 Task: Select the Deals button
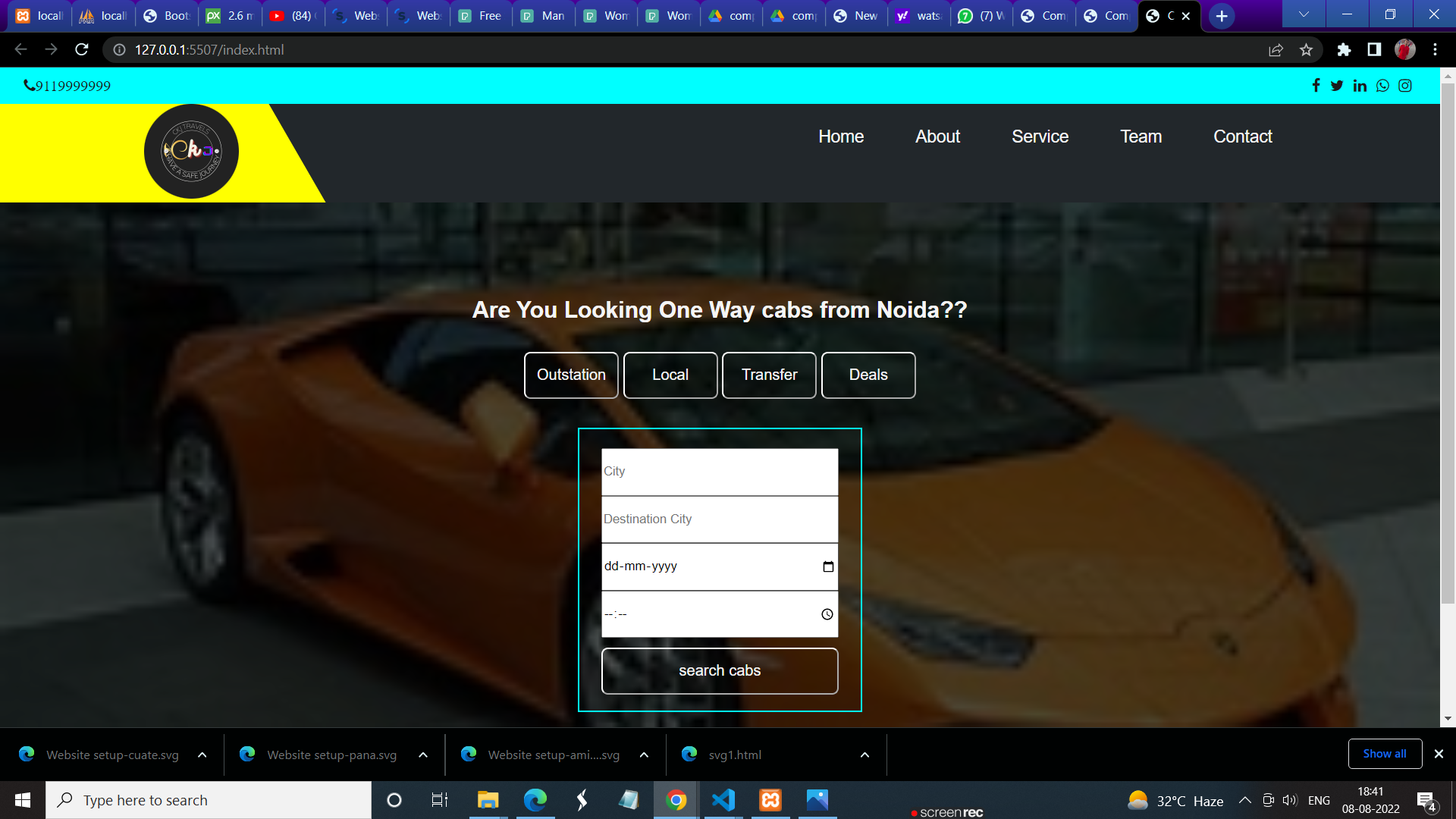(868, 375)
